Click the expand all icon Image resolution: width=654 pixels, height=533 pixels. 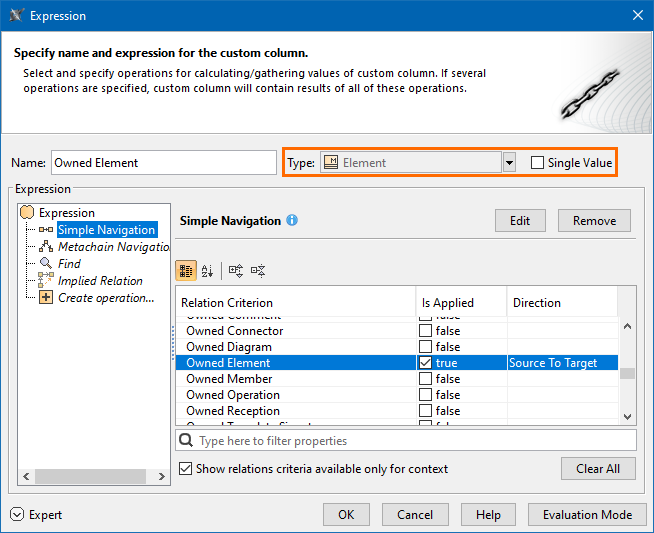236,270
